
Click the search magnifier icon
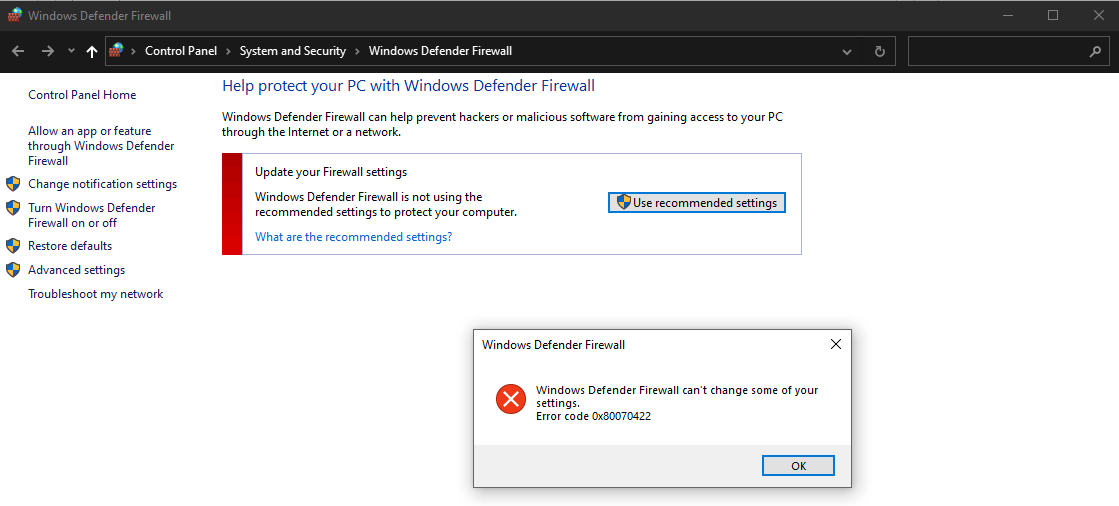(1095, 51)
